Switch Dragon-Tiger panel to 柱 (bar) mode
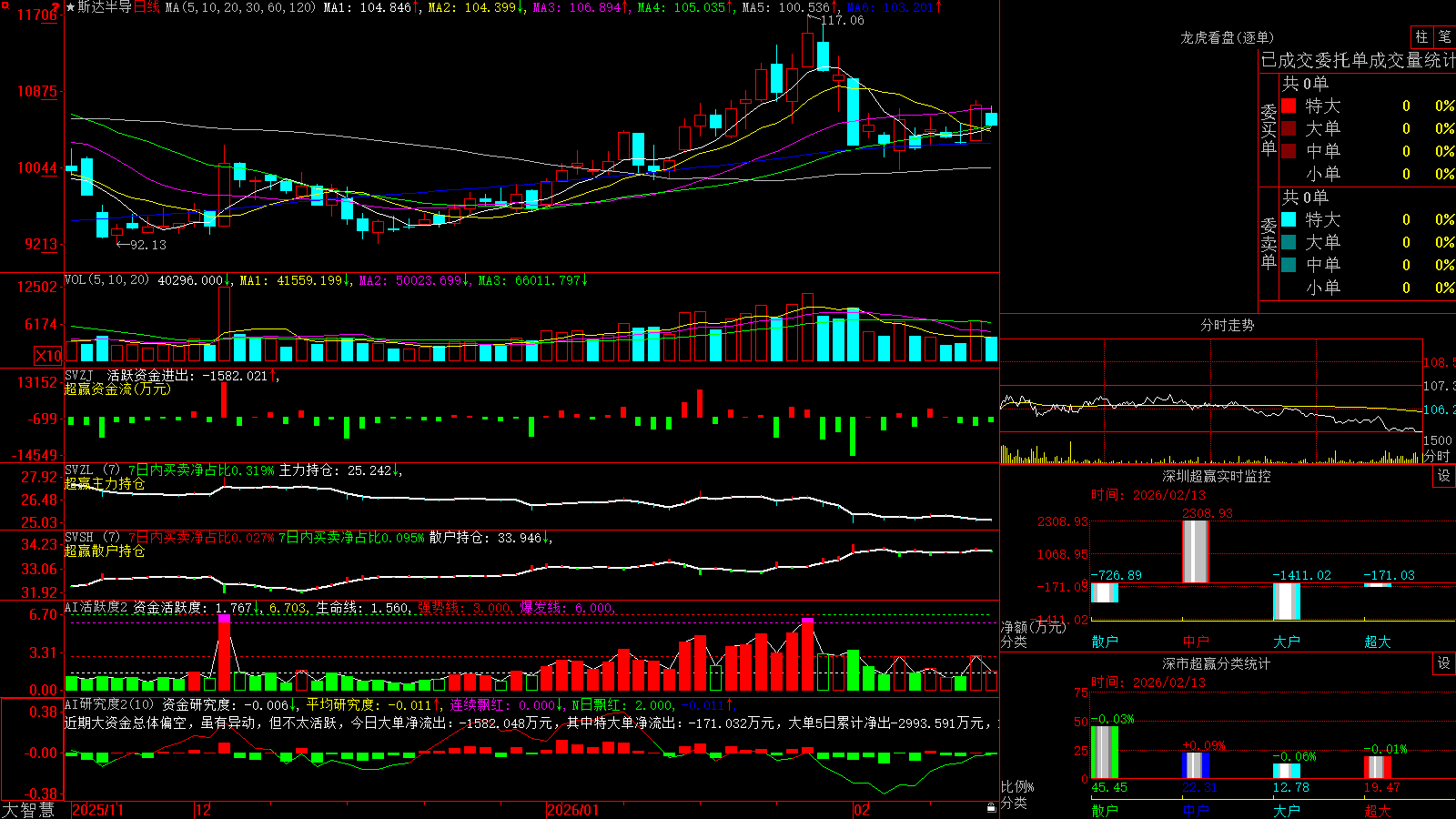 (x=1421, y=37)
